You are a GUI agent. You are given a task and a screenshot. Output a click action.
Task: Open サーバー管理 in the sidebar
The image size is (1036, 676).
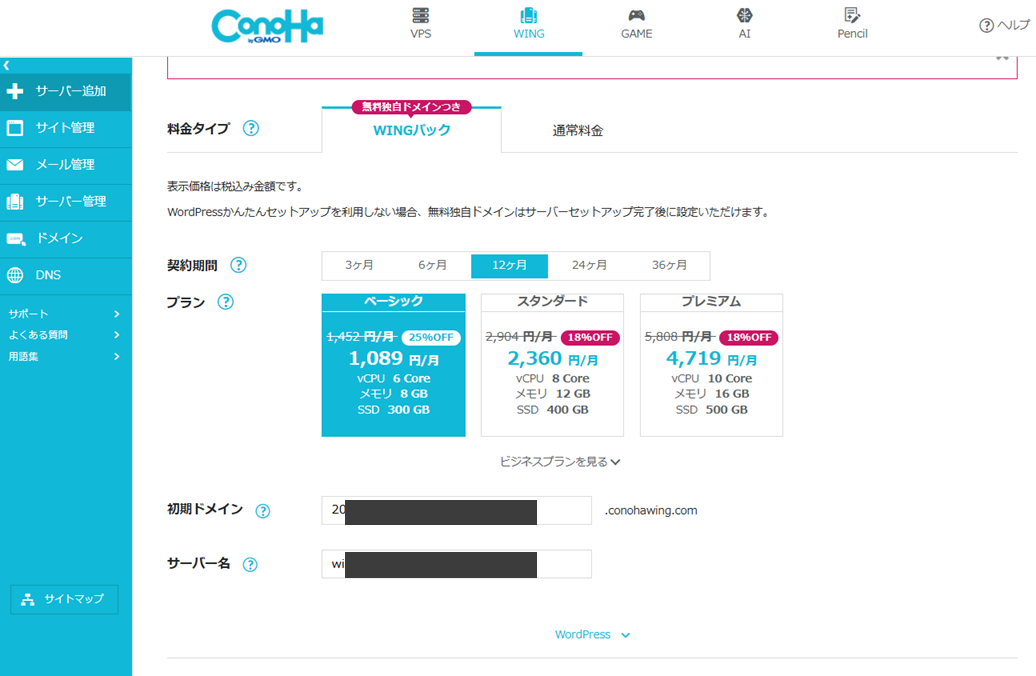point(66,202)
